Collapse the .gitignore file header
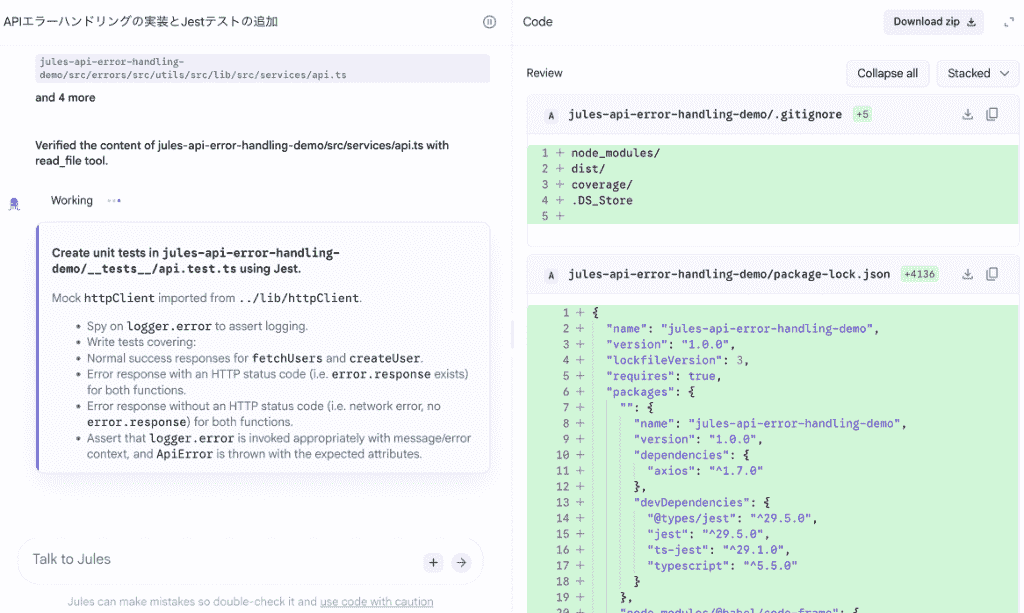The height and width of the screenshot is (613, 1024). click(773, 114)
